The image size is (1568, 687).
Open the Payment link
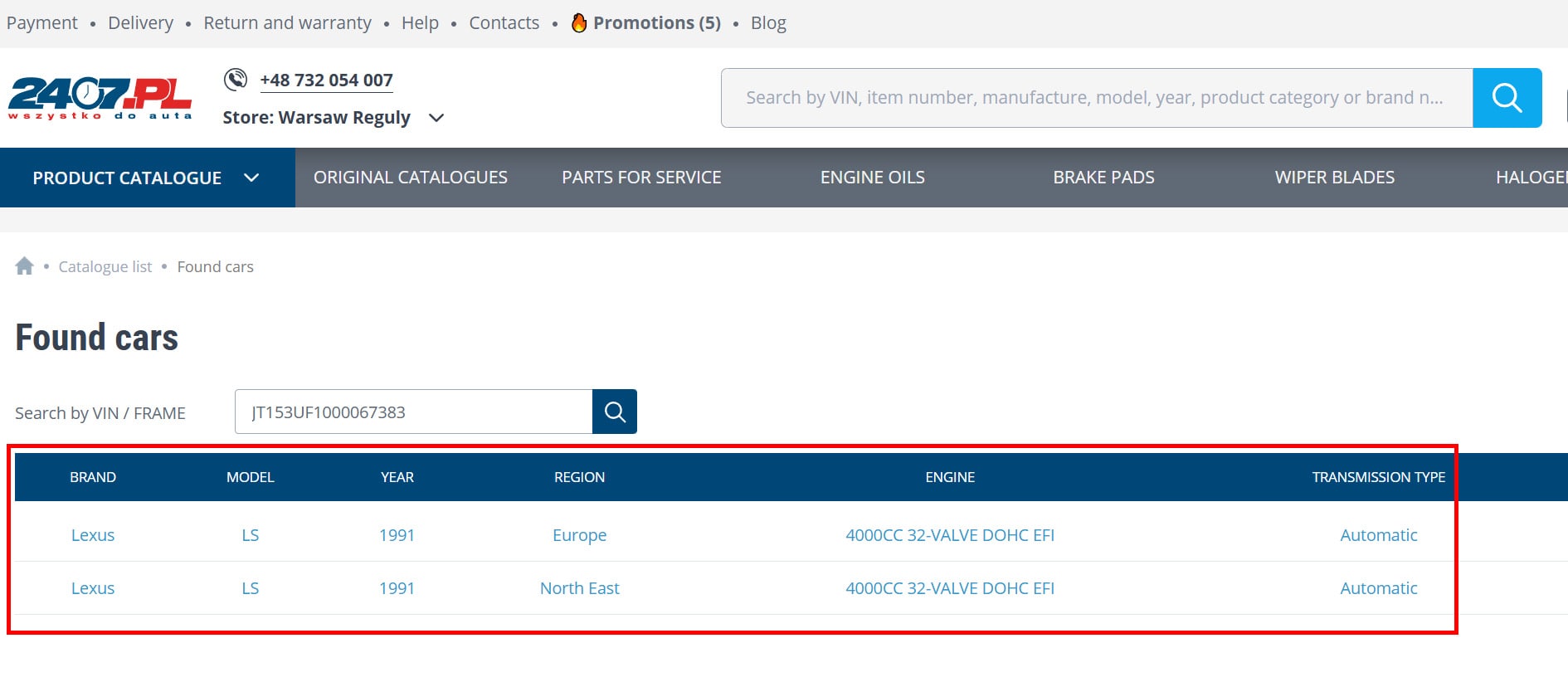point(42,23)
